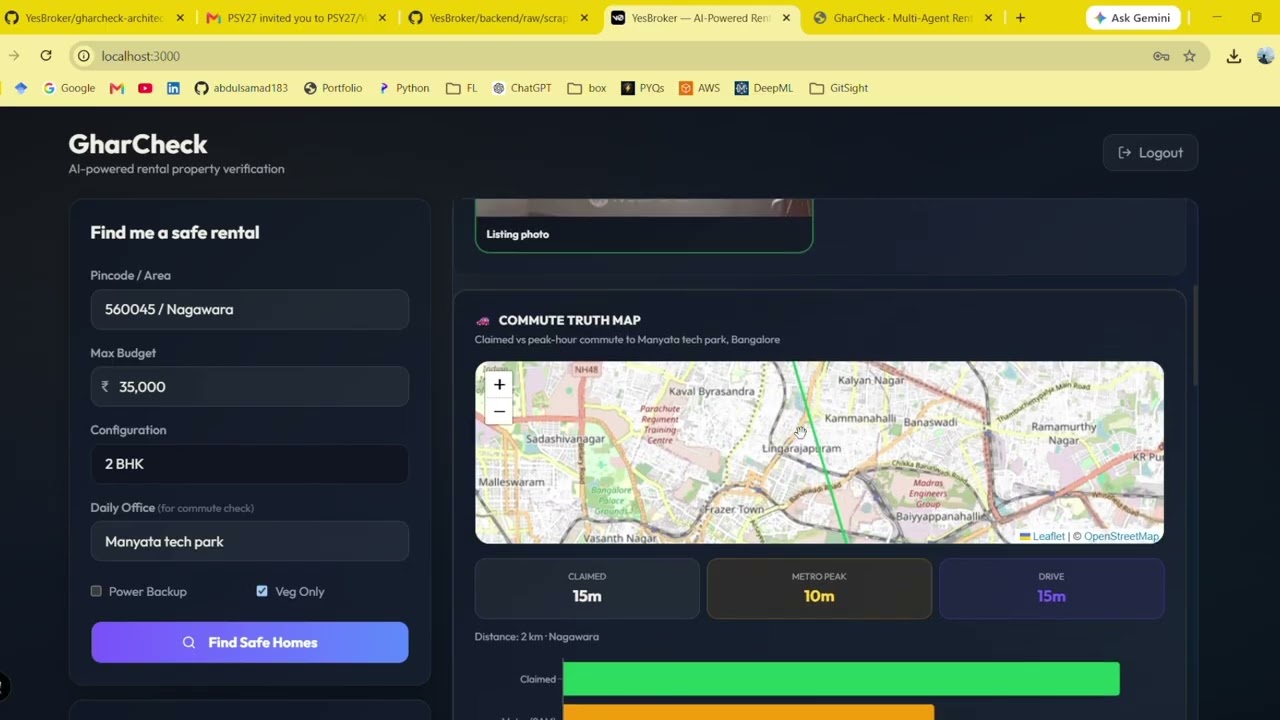This screenshot has width=1280, height=720.
Task: Click the Metro Peak 10m card
Action: click(x=819, y=588)
